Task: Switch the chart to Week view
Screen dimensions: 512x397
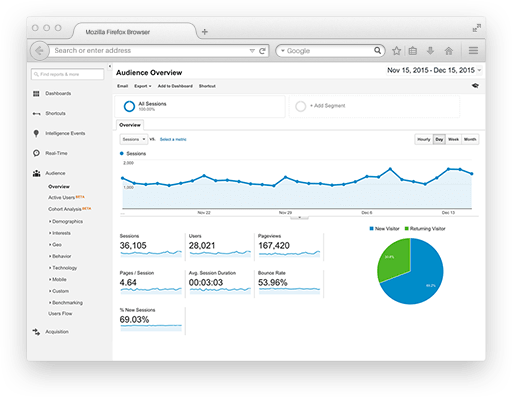Action: click(453, 139)
